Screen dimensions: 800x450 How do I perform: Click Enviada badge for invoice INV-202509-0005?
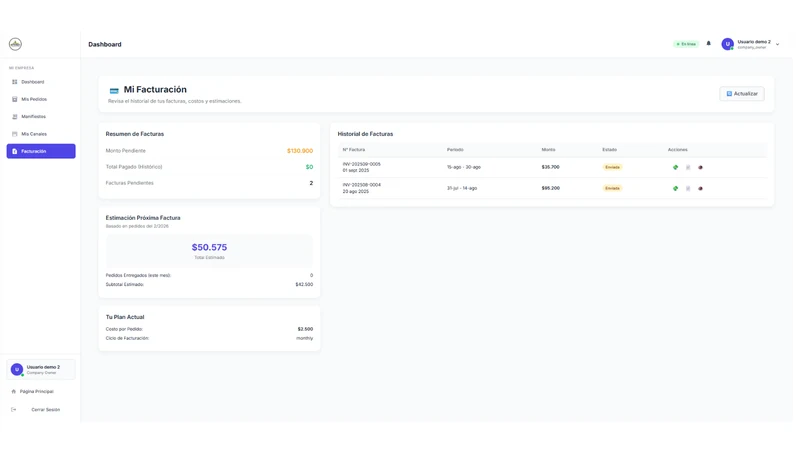(x=612, y=167)
